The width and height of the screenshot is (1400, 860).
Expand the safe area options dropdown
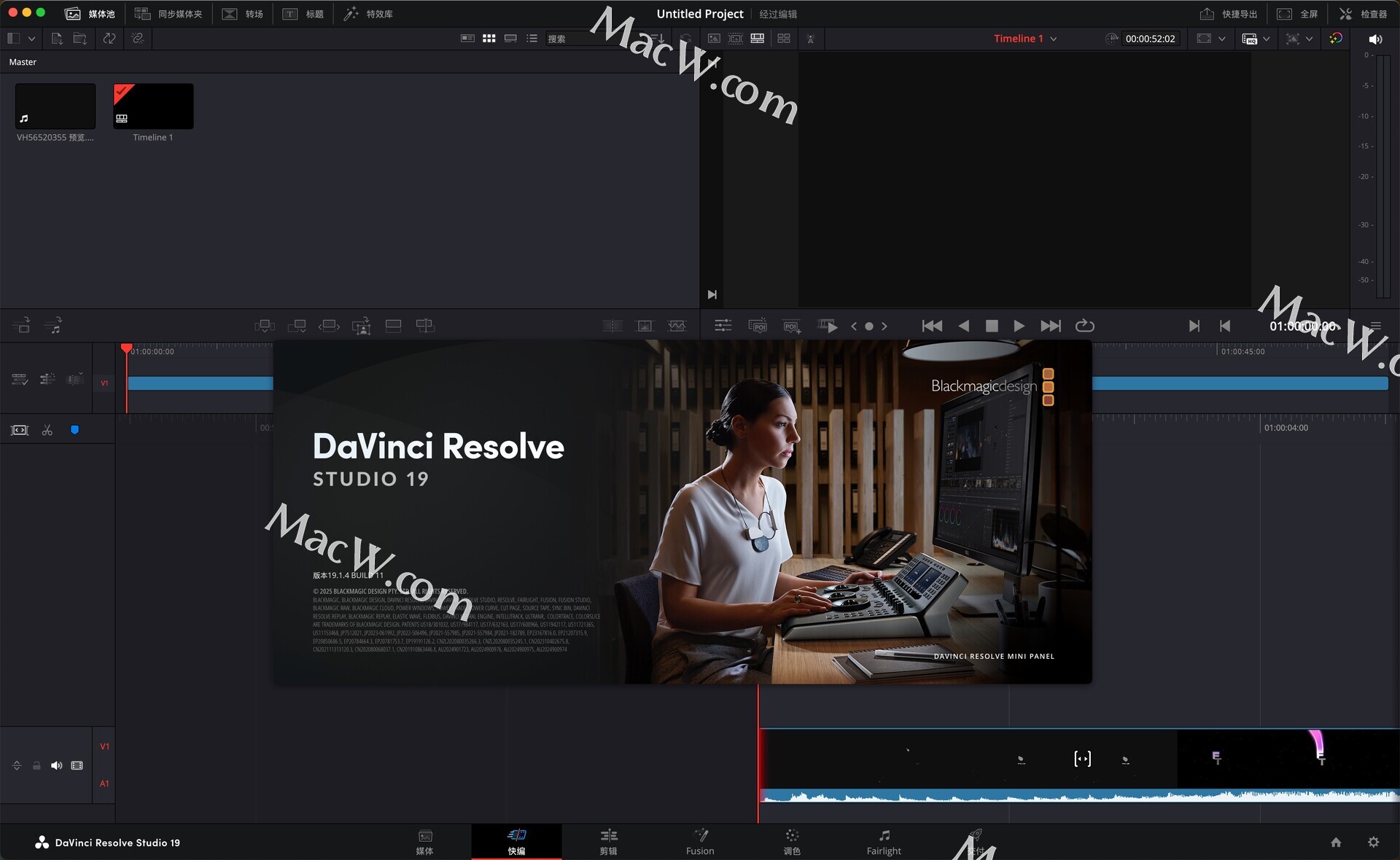[1222, 39]
